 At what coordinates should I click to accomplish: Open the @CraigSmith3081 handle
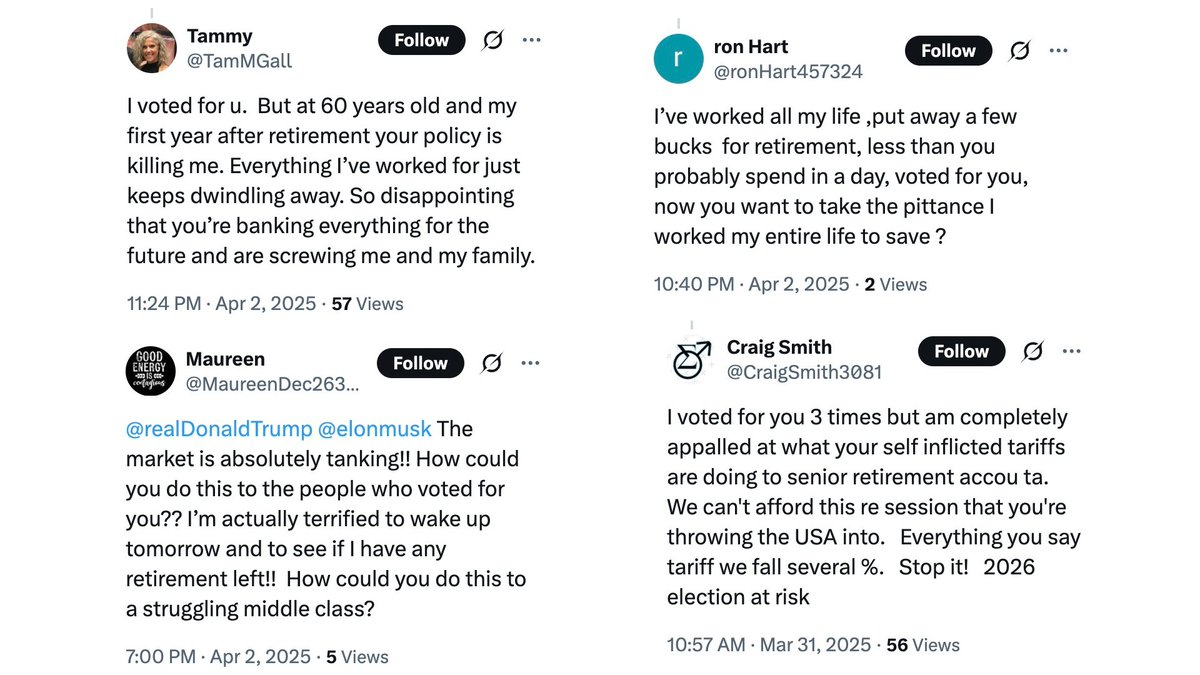click(x=804, y=372)
